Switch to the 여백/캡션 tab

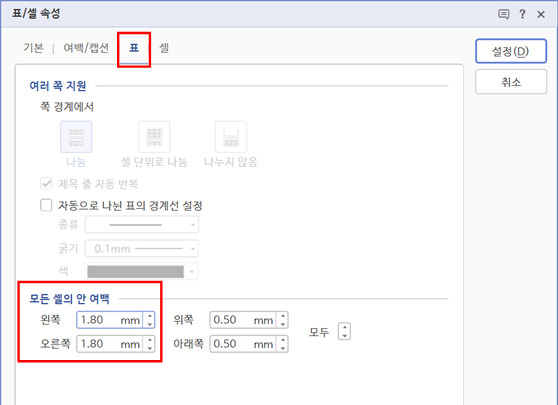(86, 48)
